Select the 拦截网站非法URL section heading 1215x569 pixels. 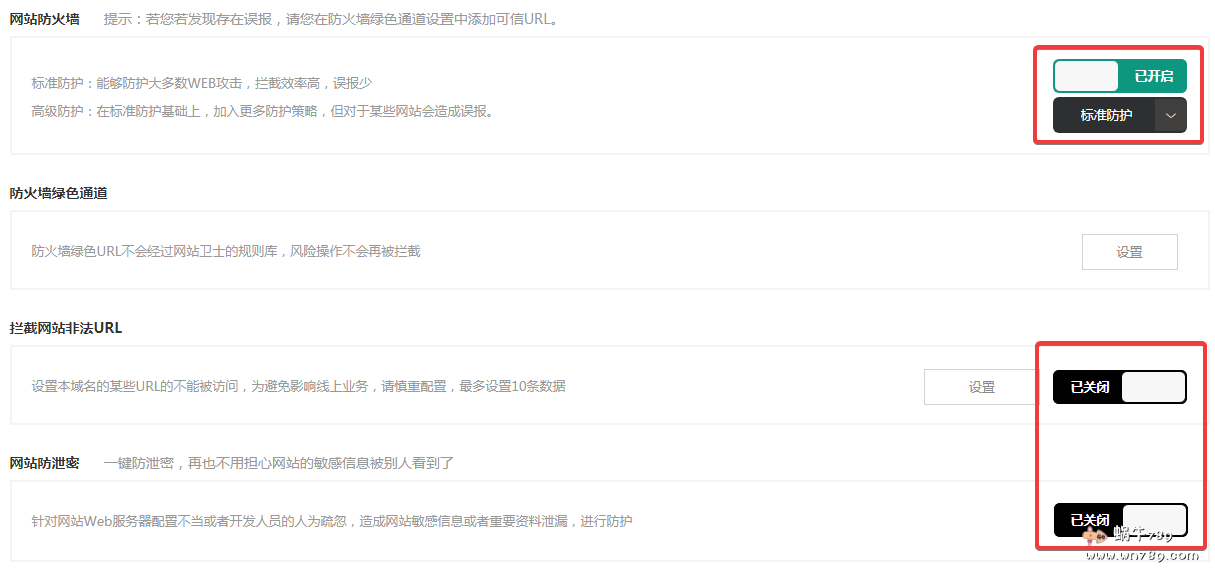[66, 328]
